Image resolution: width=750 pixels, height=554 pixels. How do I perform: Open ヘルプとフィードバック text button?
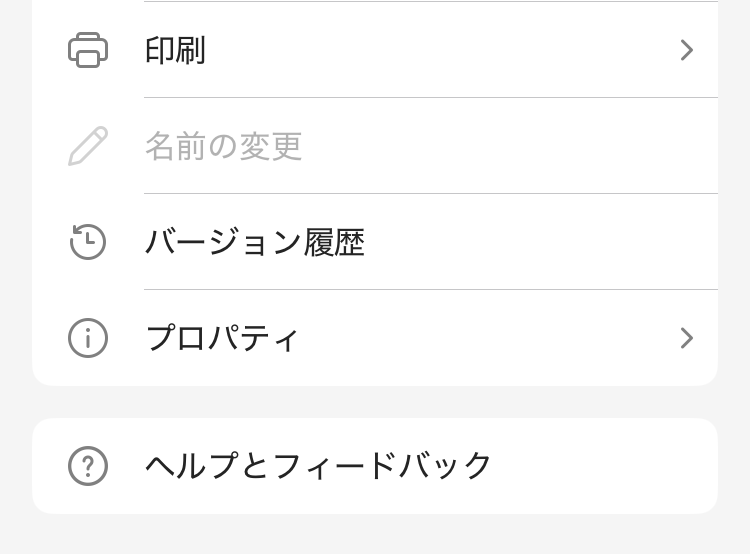point(318,465)
